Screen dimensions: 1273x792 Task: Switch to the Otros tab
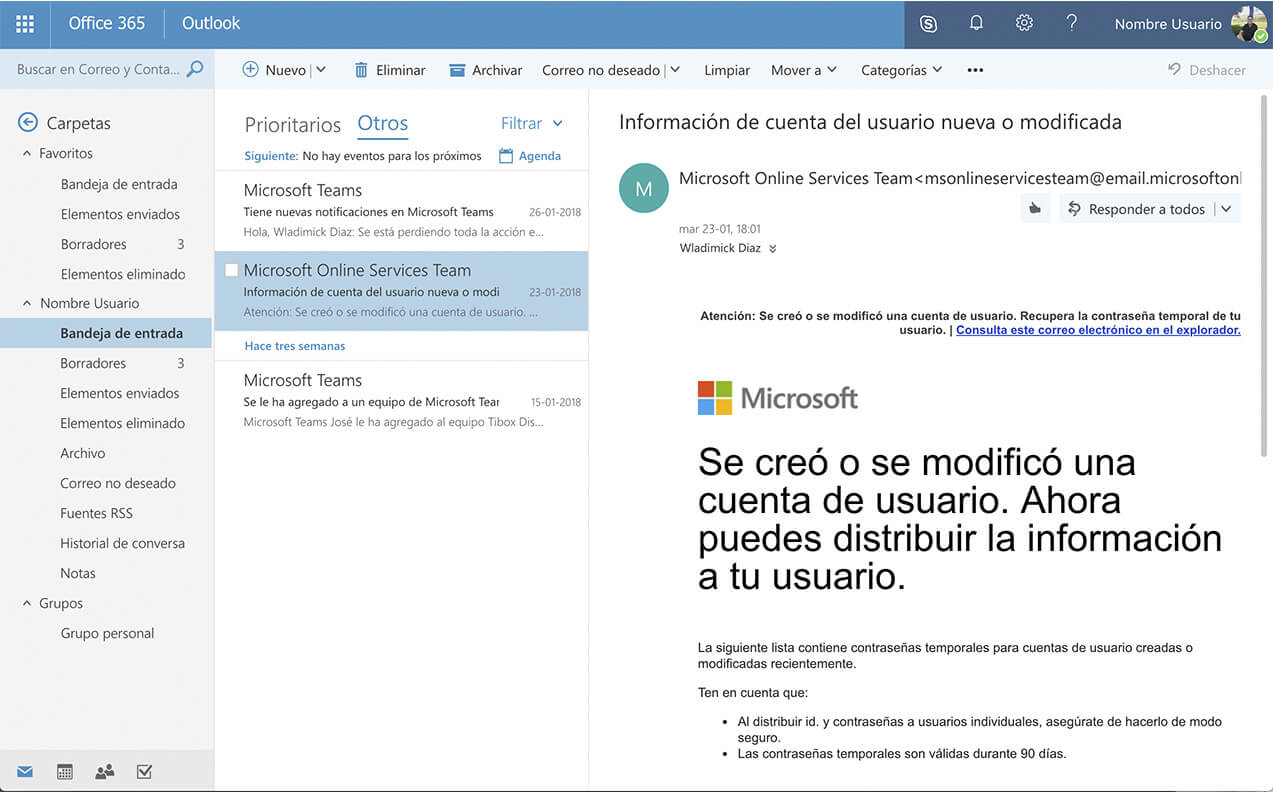383,123
